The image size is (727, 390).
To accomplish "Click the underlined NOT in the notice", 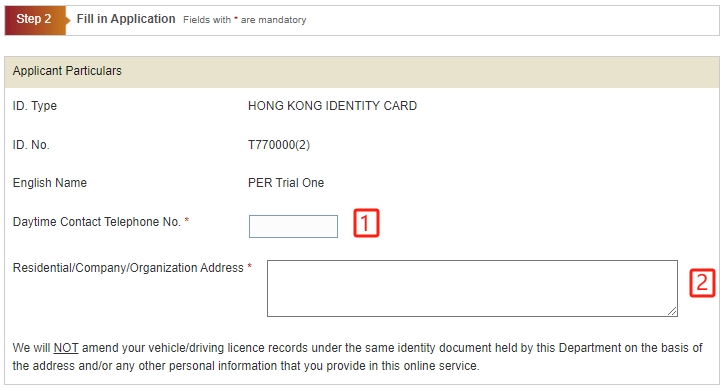I will click(x=66, y=348).
